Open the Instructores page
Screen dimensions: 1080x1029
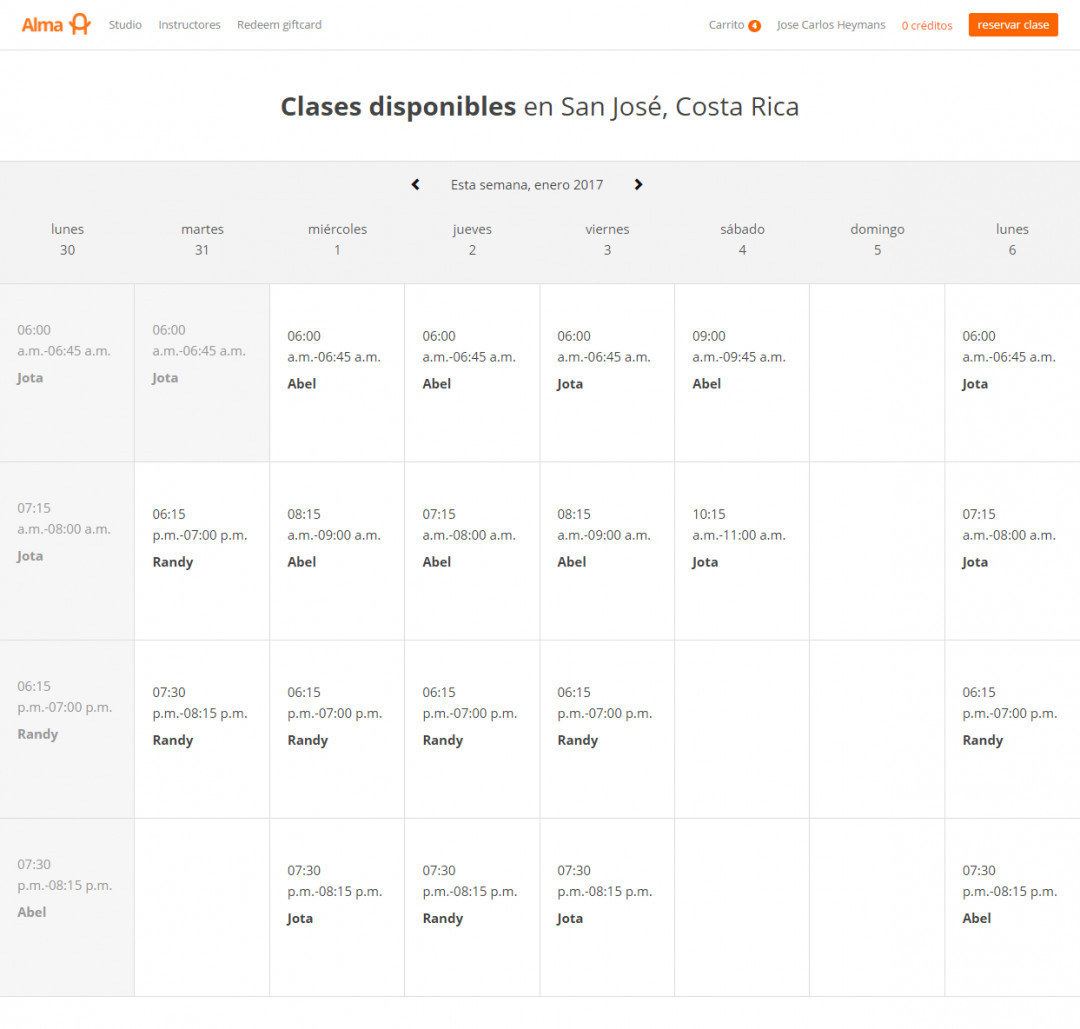(189, 25)
